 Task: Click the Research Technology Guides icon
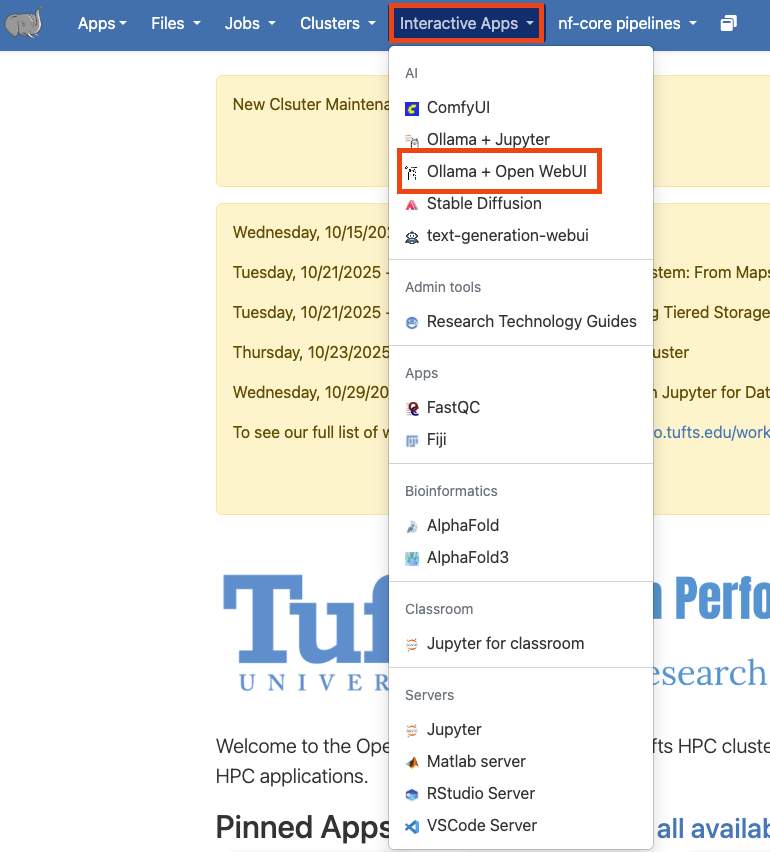412,323
